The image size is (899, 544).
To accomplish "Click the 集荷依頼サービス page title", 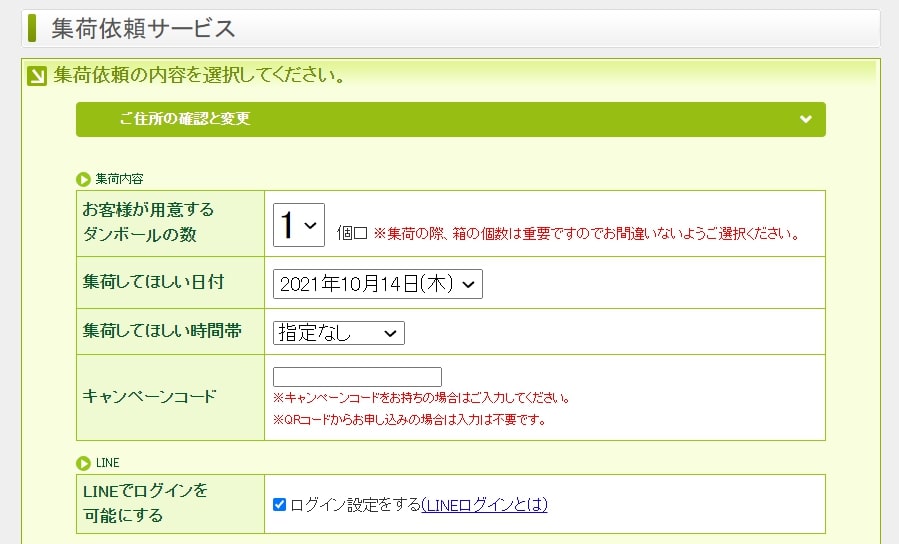I will 143,28.
